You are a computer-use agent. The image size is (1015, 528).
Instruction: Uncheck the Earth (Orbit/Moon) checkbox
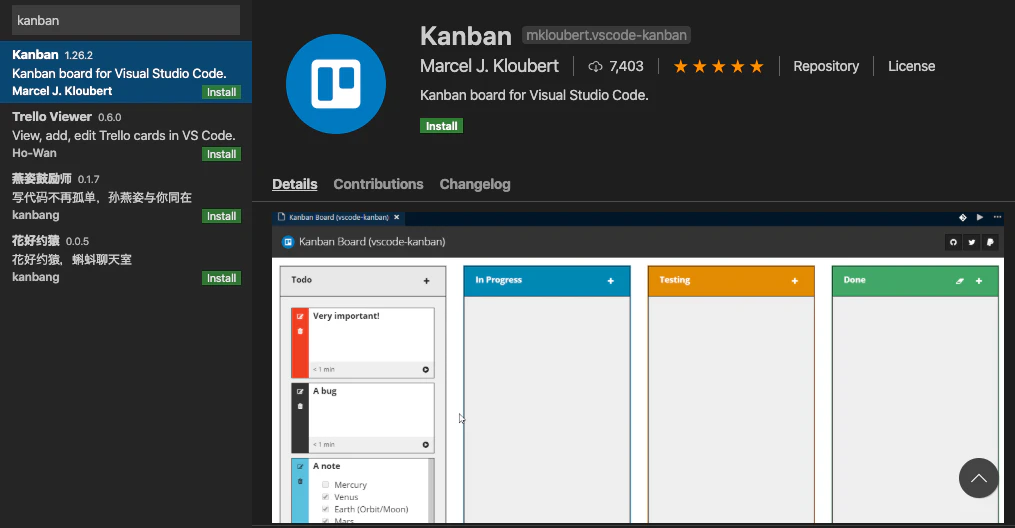[x=326, y=509]
